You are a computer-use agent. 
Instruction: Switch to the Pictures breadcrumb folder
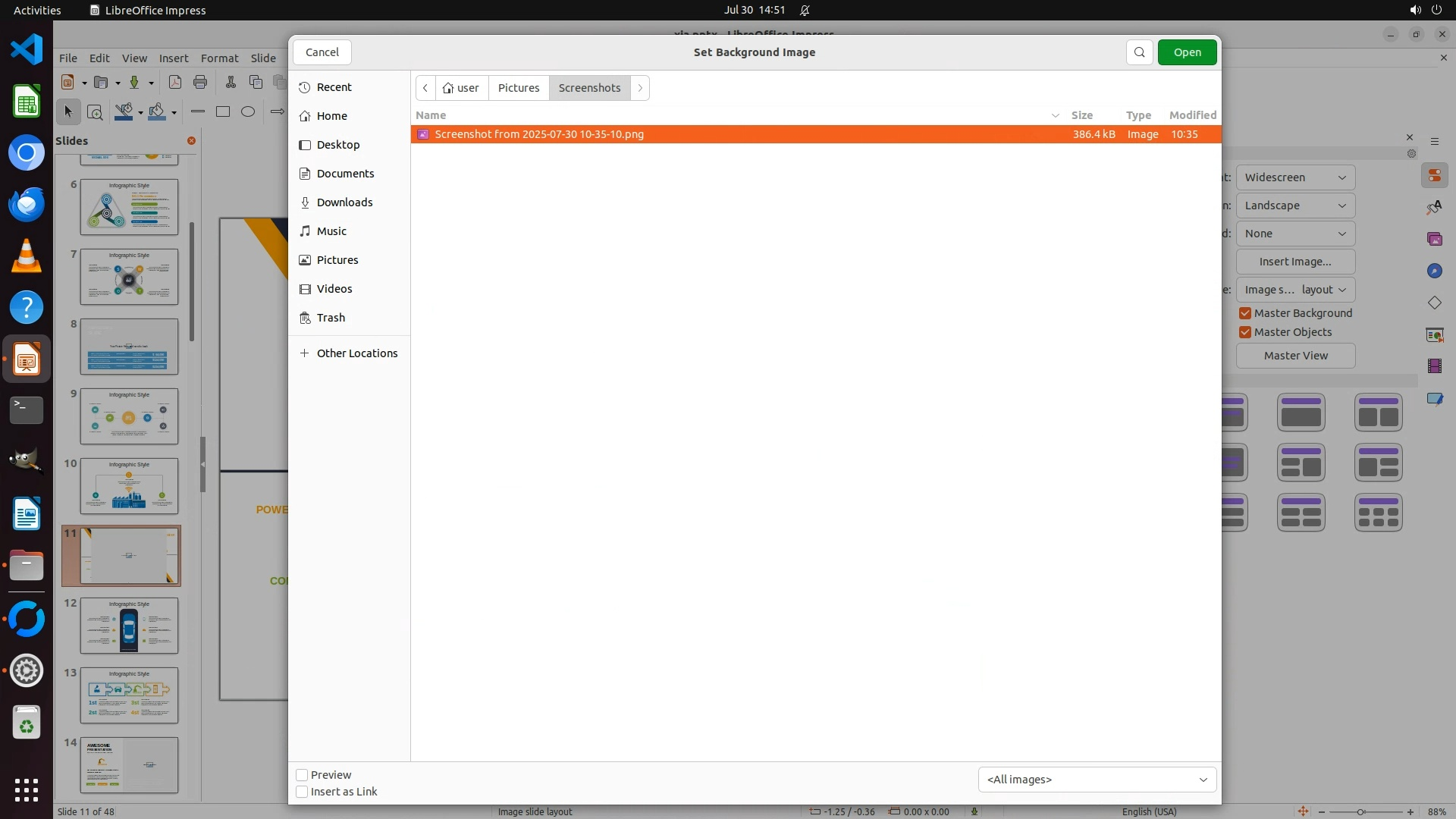(519, 88)
